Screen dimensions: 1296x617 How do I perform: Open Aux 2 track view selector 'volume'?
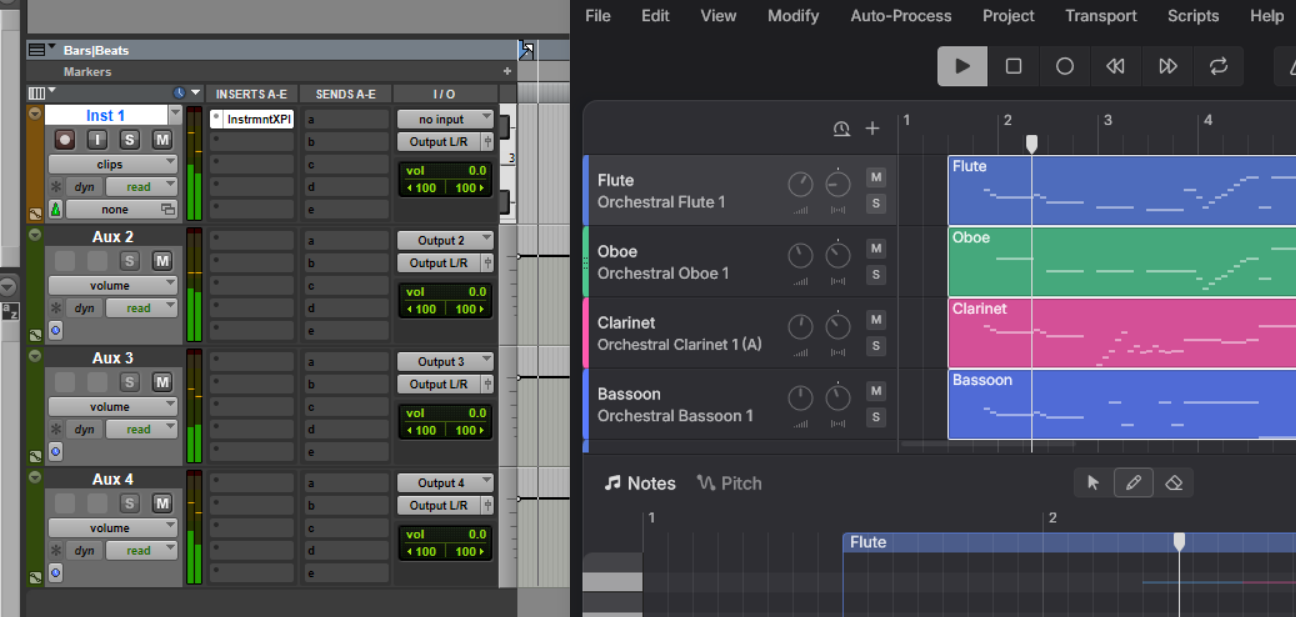tap(112, 285)
